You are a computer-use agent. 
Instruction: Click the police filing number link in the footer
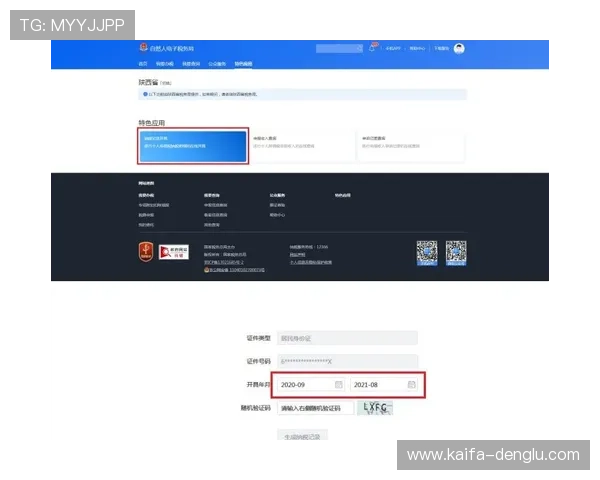(236, 270)
